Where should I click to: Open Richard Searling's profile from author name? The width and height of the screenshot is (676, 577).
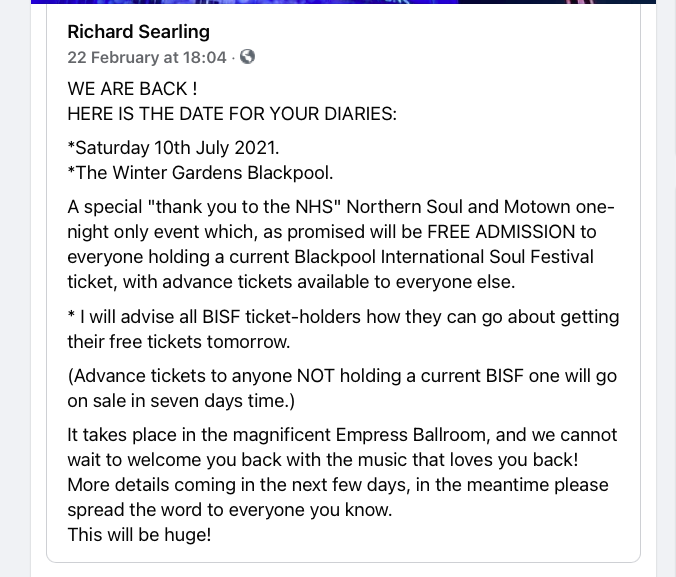tap(138, 32)
